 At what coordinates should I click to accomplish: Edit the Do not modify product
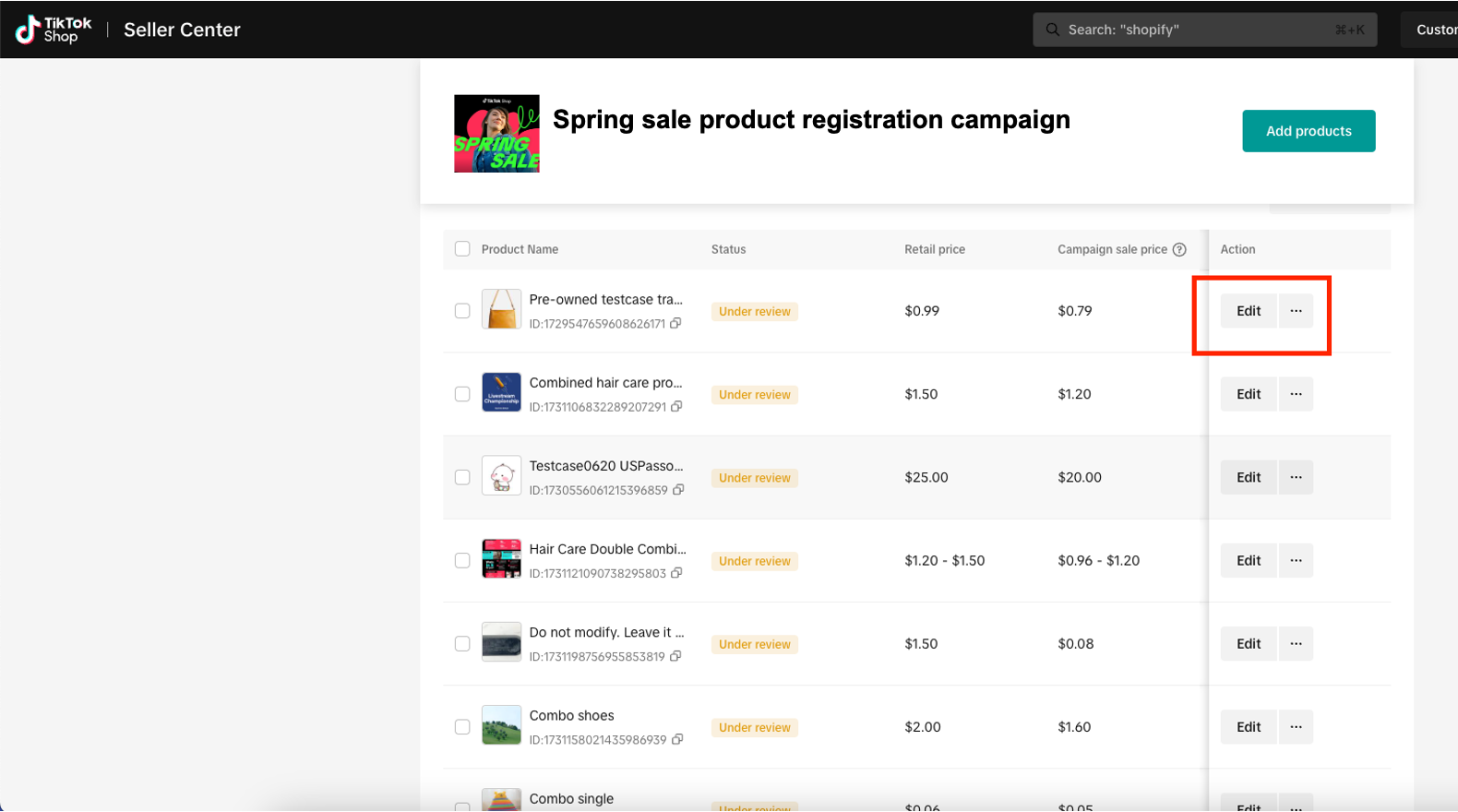[1248, 644]
